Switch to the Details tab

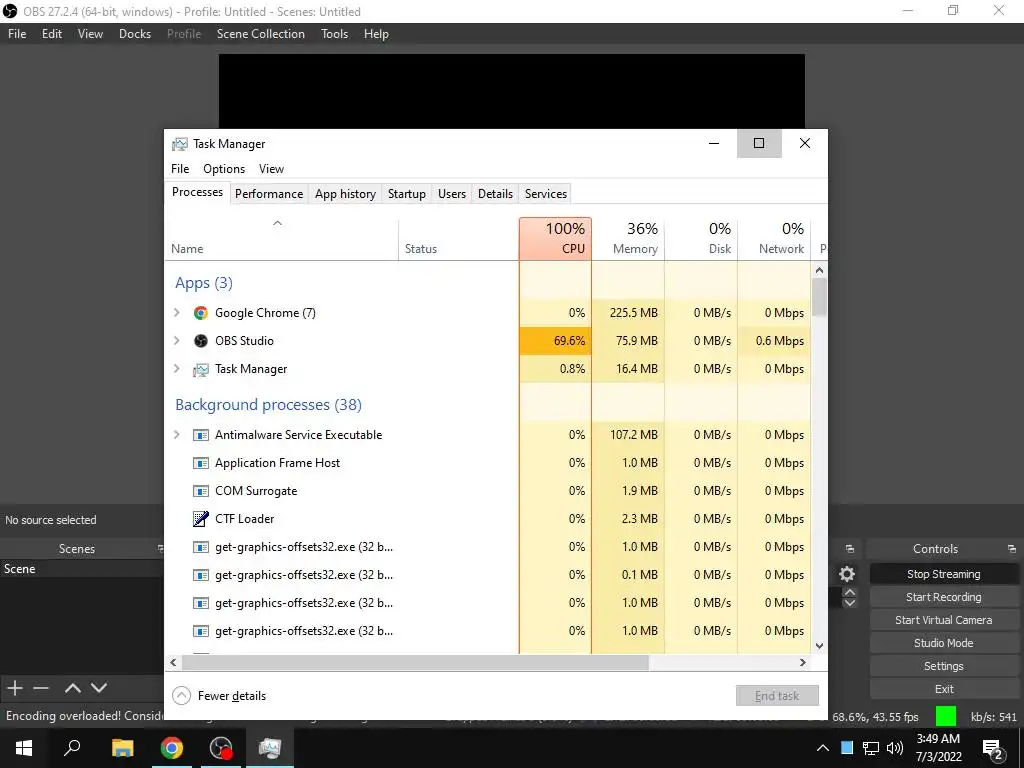pos(495,194)
